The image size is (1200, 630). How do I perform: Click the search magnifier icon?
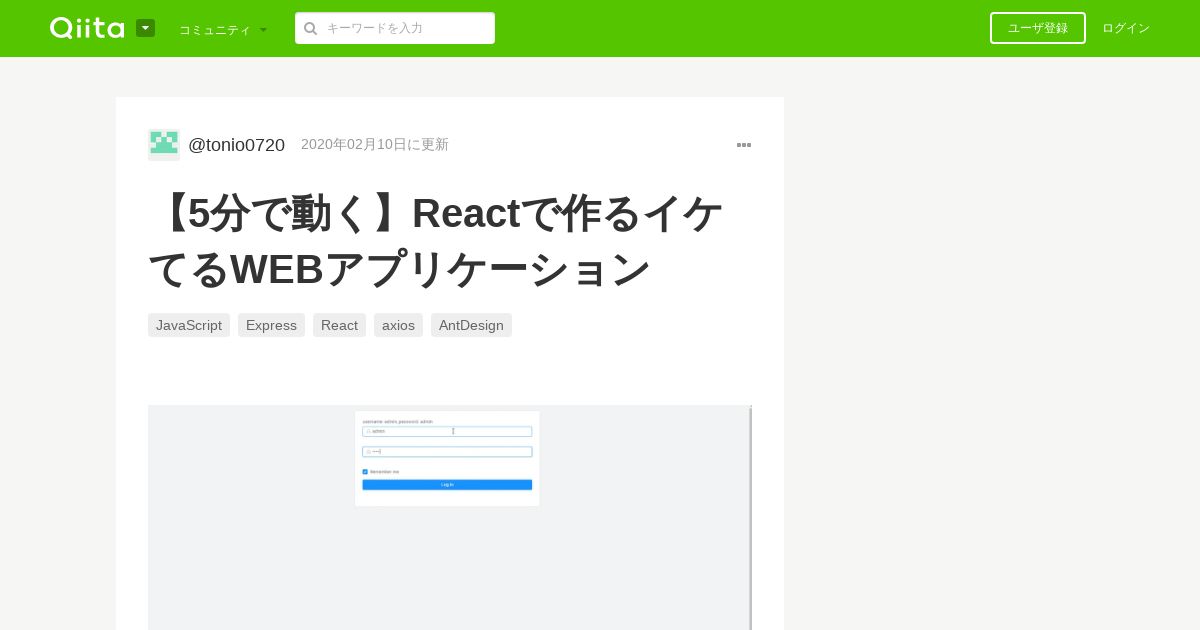pos(310,28)
